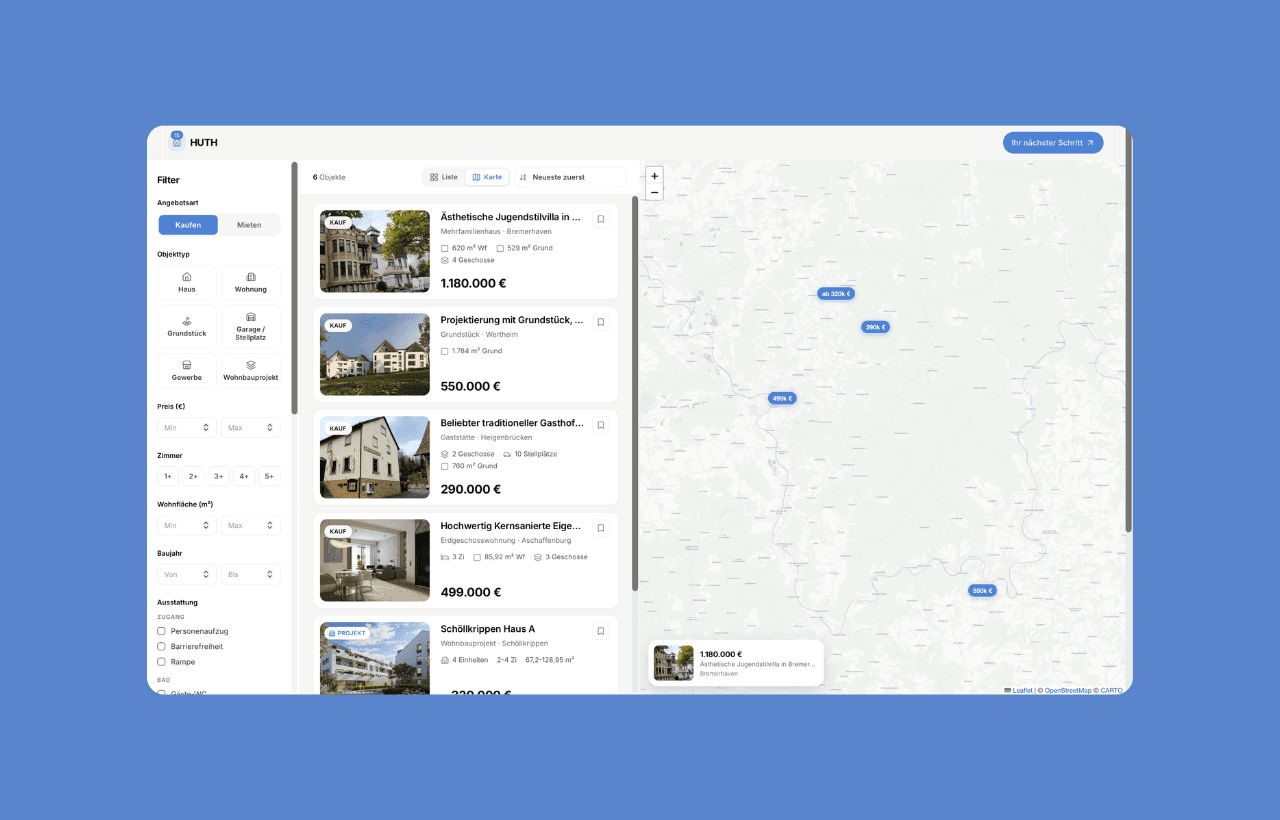
Task: Enable the Personenaufzug checkbox
Action: tap(161, 631)
